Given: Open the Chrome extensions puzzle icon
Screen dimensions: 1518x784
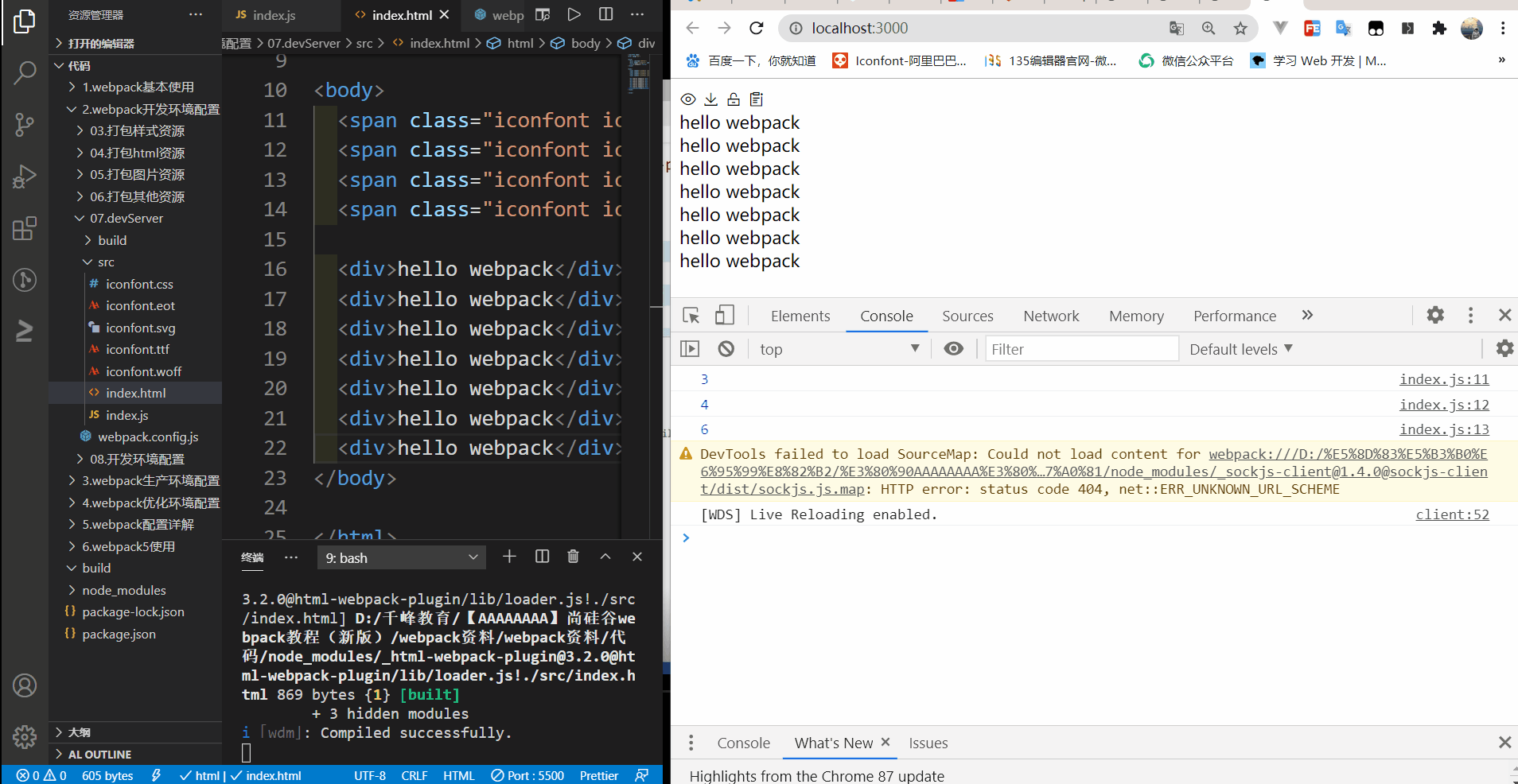Looking at the screenshot, I should point(1439,29).
